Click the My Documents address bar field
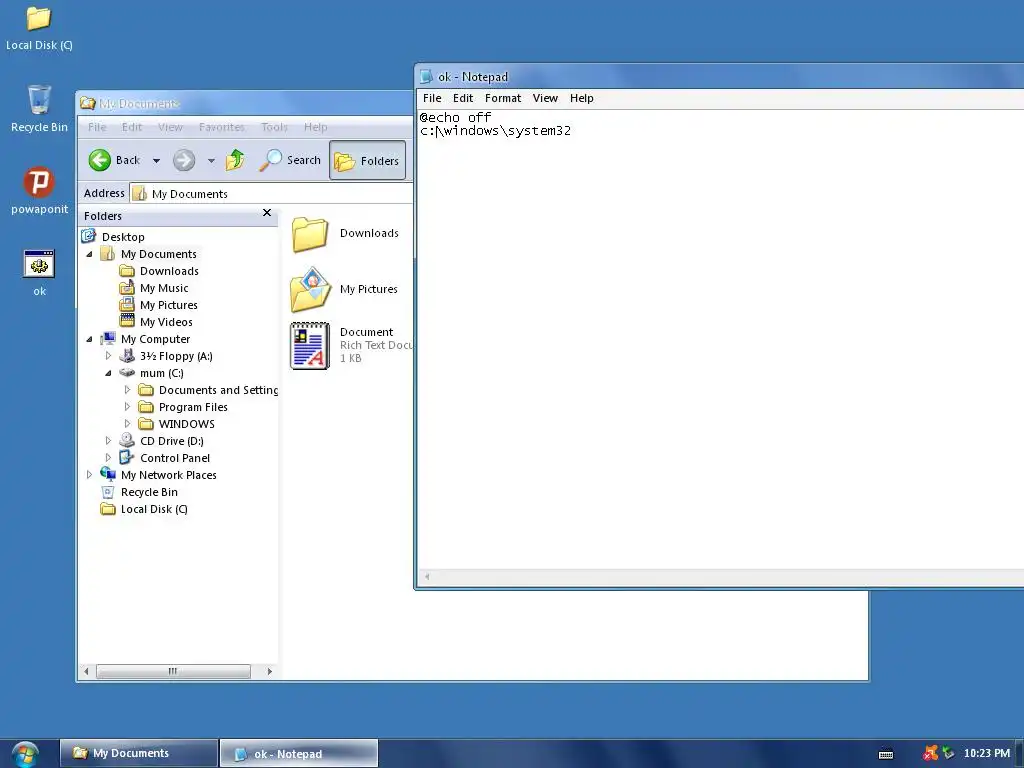This screenshot has height=768, width=1024. coord(271,194)
